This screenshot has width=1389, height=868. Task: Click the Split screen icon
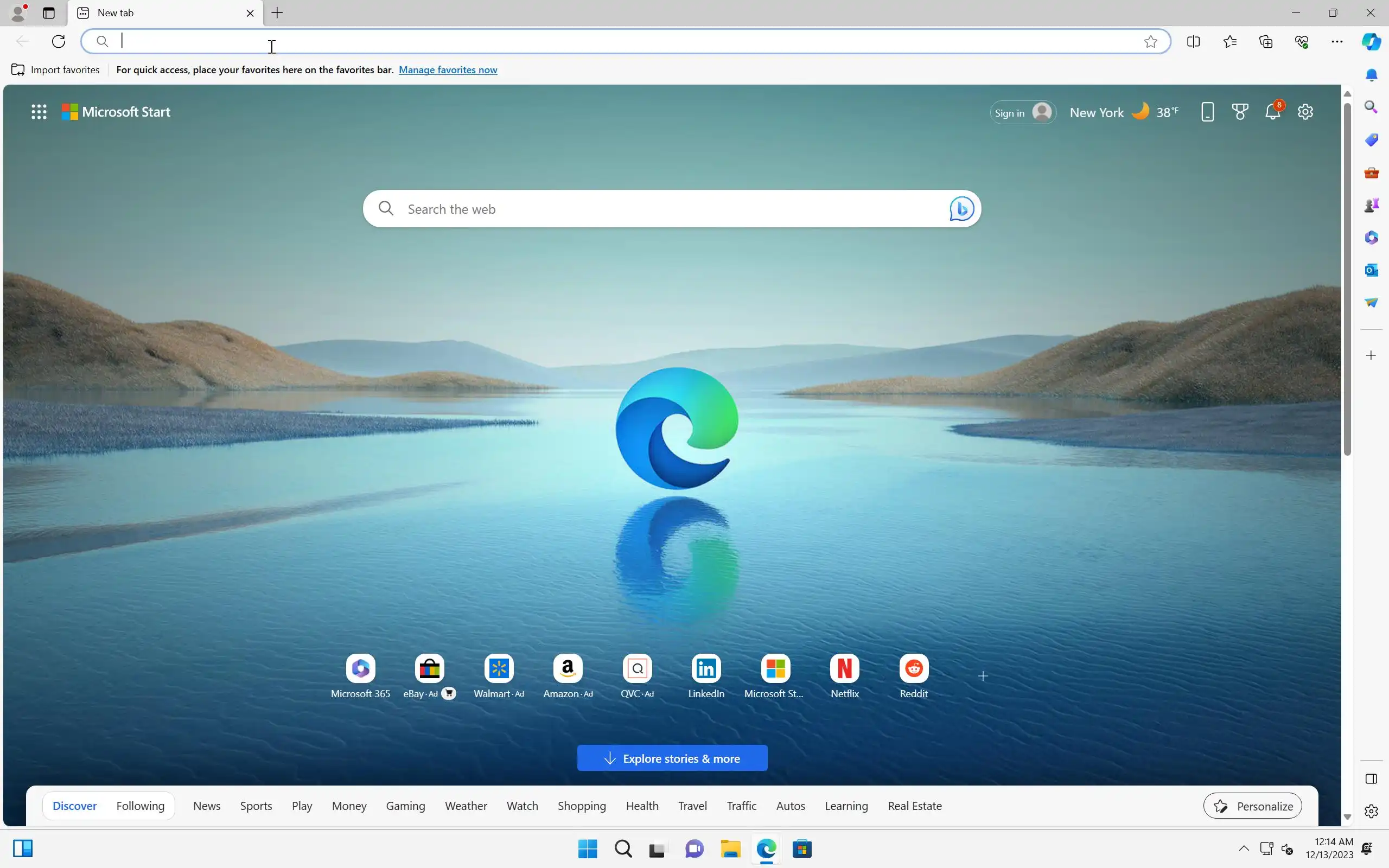[x=1193, y=41]
